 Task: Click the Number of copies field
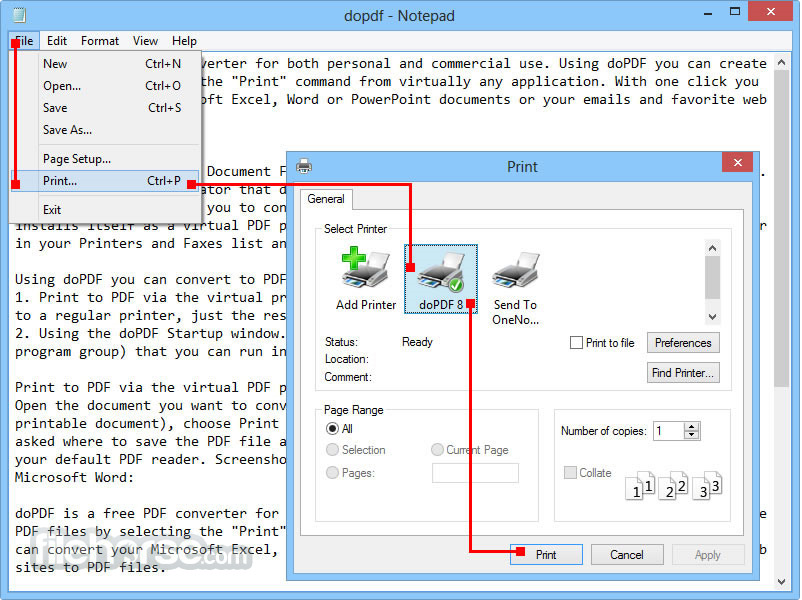[669, 431]
